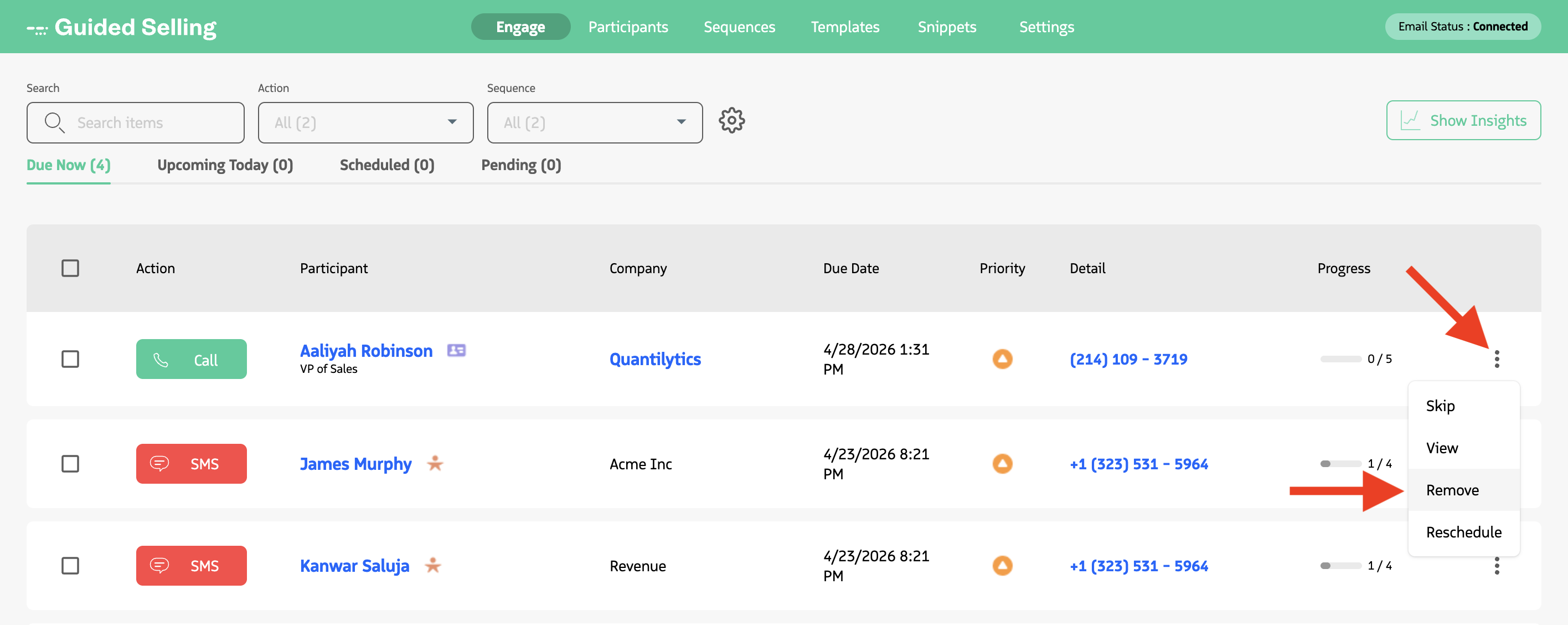Click the search magnifier icon
This screenshot has height=625, width=1568.
55,122
